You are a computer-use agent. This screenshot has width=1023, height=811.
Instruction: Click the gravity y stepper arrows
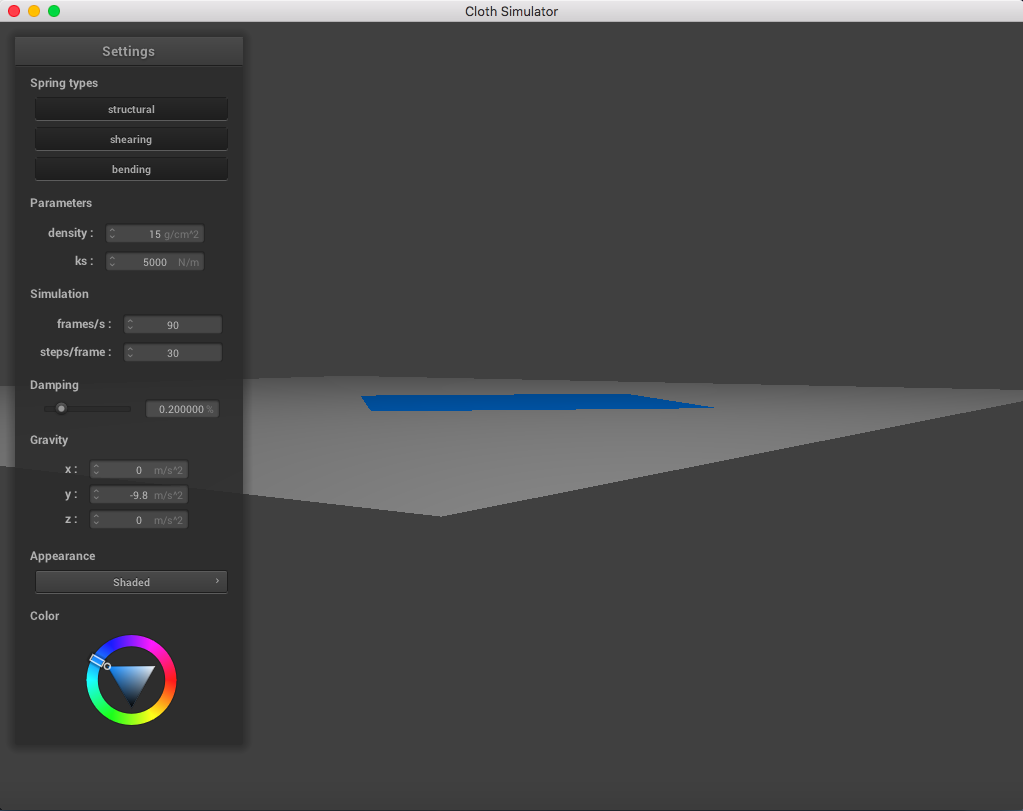coord(96,495)
